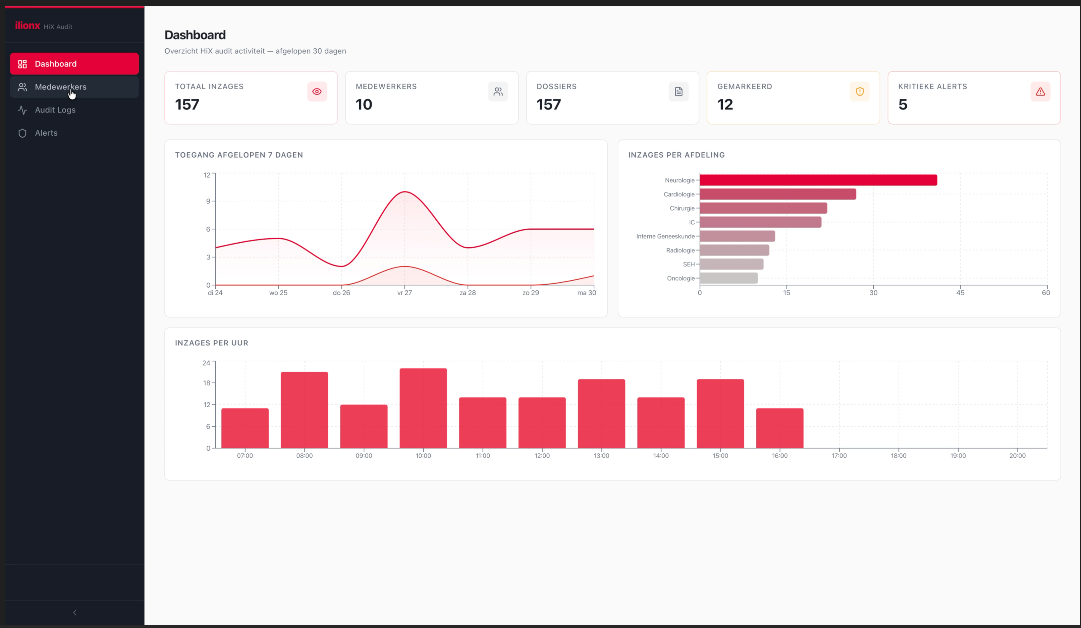Click the Audit Logs waveform icon
Screen dimensions: 1081x628
[x=21, y=110]
